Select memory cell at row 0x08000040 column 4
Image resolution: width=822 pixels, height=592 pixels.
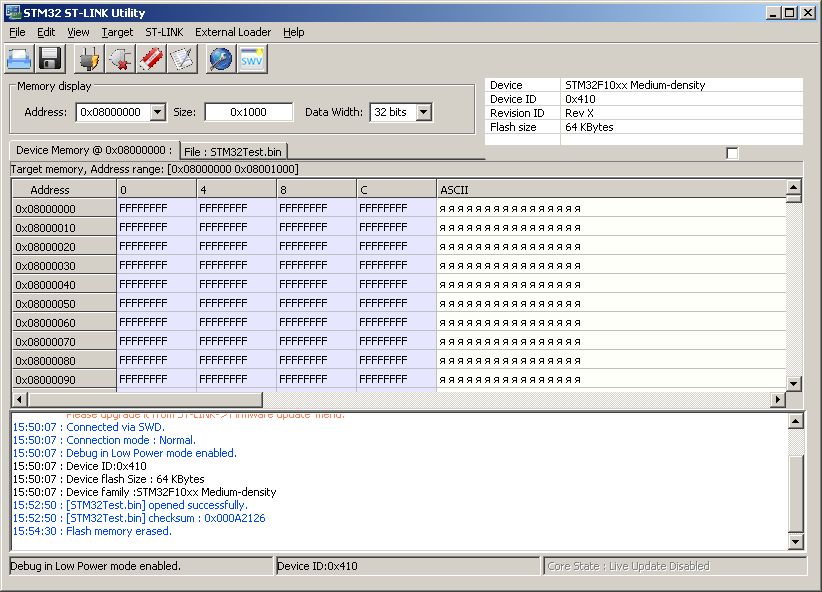coord(236,285)
